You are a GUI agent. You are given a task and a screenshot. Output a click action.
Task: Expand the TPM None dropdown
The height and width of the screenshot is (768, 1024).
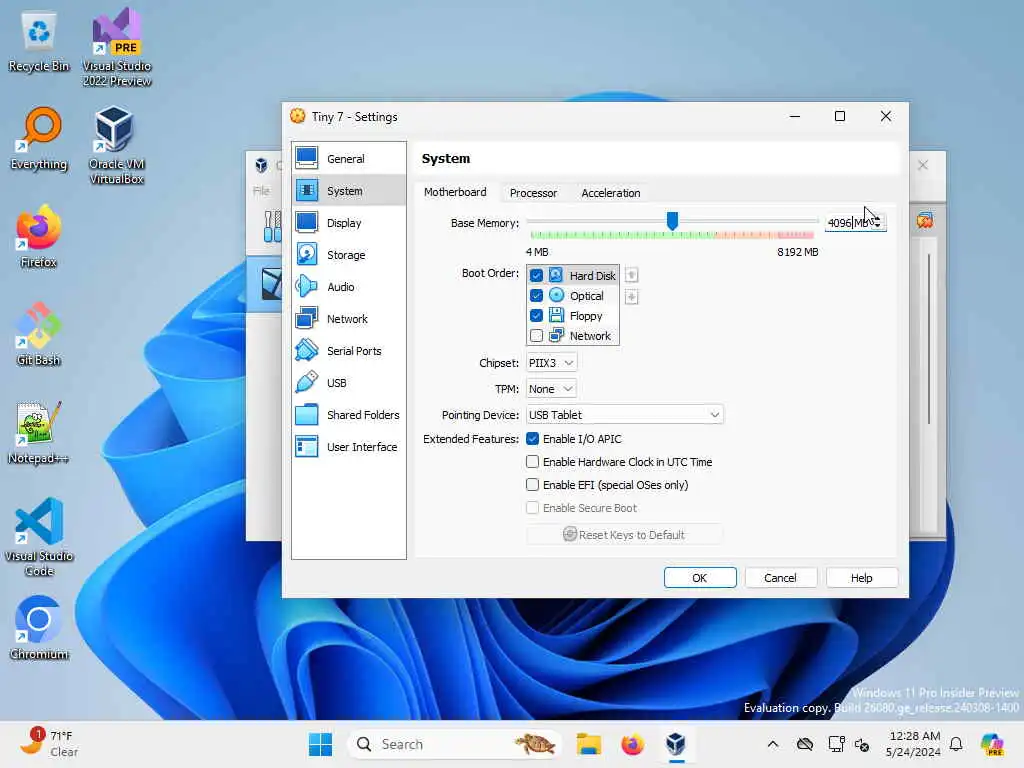click(x=551, y=389)
